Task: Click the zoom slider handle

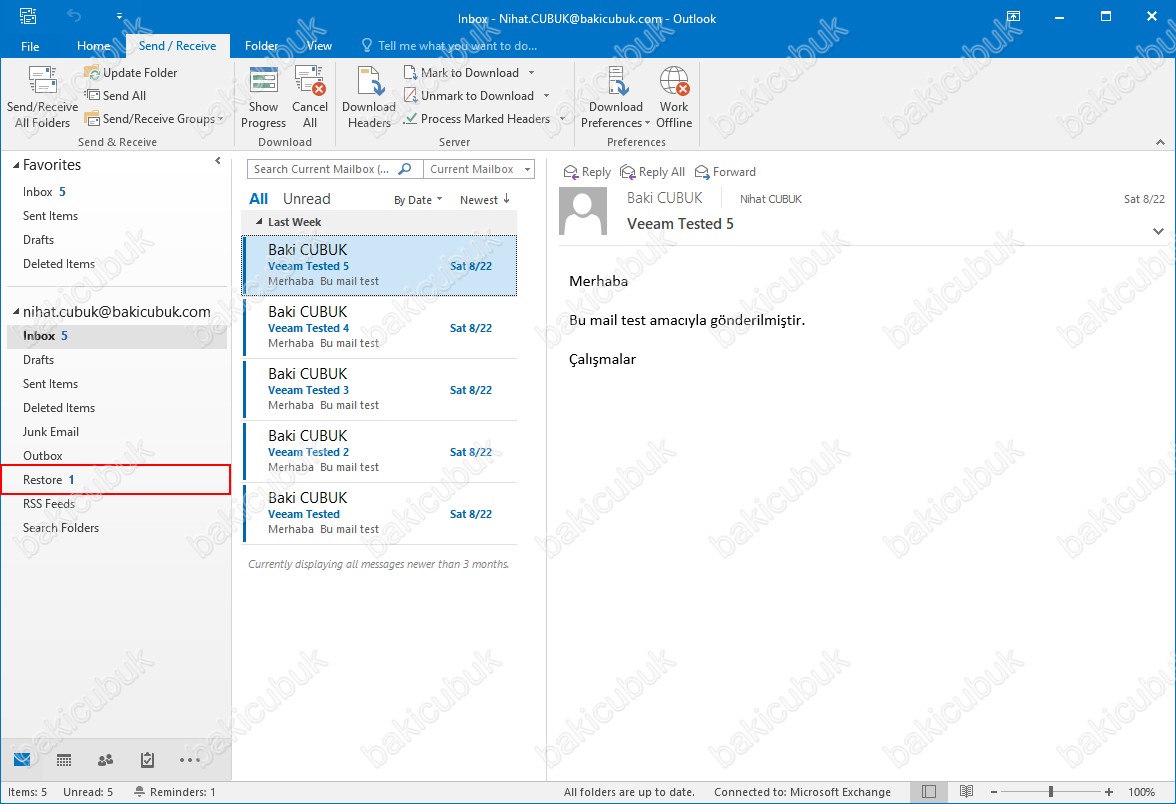Action: coord(1051,792)
